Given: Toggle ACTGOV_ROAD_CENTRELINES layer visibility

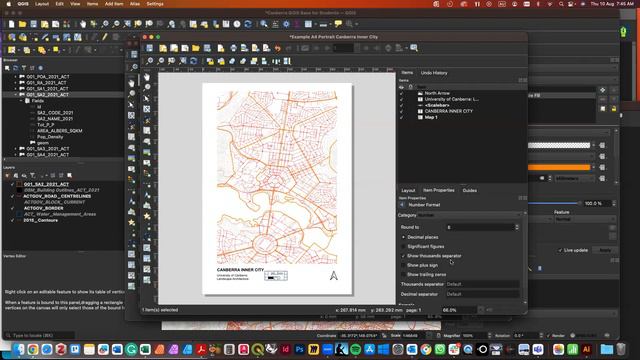Looking at the screenshot, I should tap(12, 196).
